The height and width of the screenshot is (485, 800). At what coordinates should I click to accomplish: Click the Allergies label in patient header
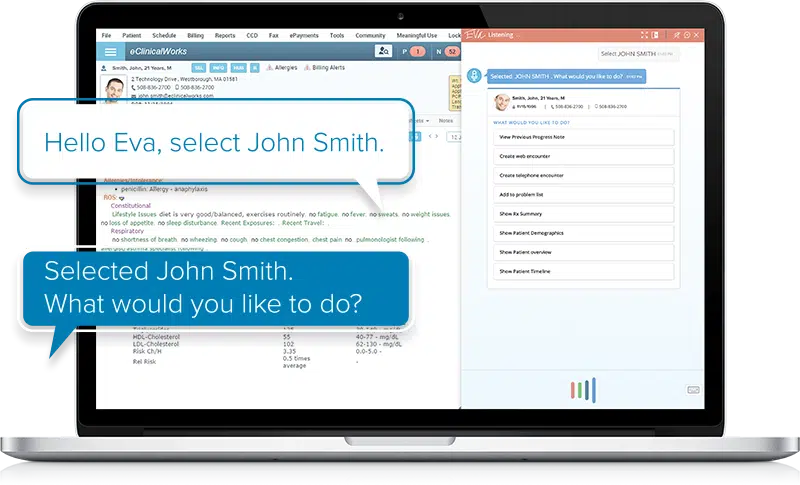coord(286,67)
